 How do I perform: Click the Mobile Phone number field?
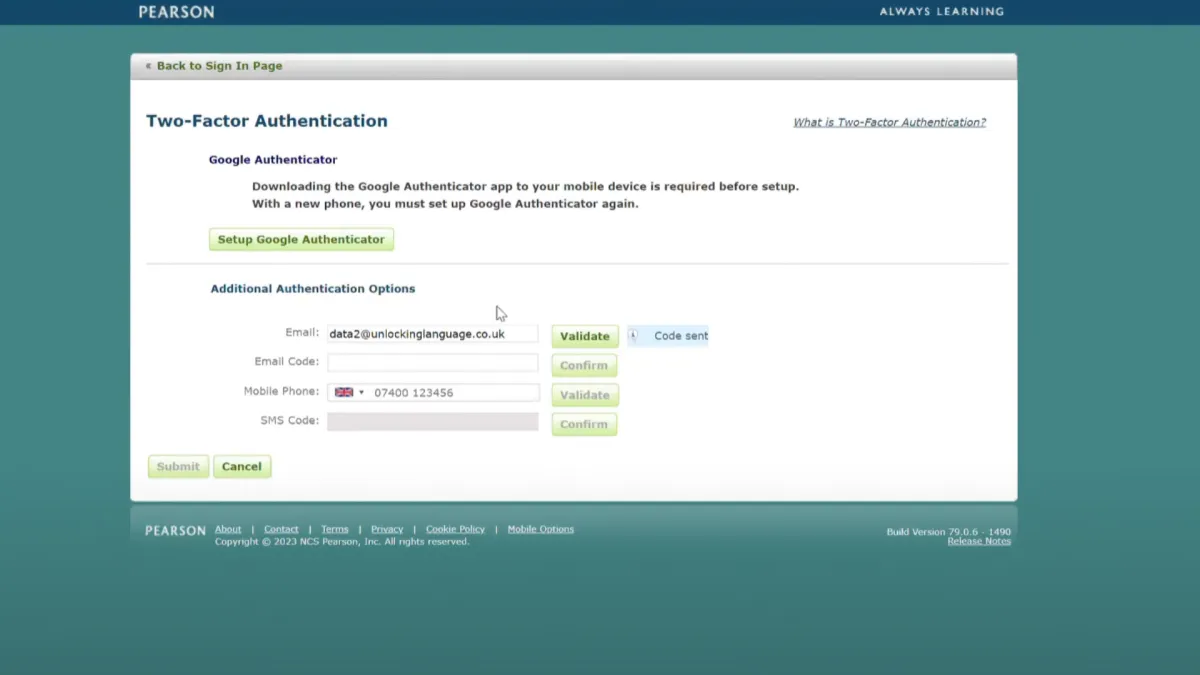click(454, 393)
